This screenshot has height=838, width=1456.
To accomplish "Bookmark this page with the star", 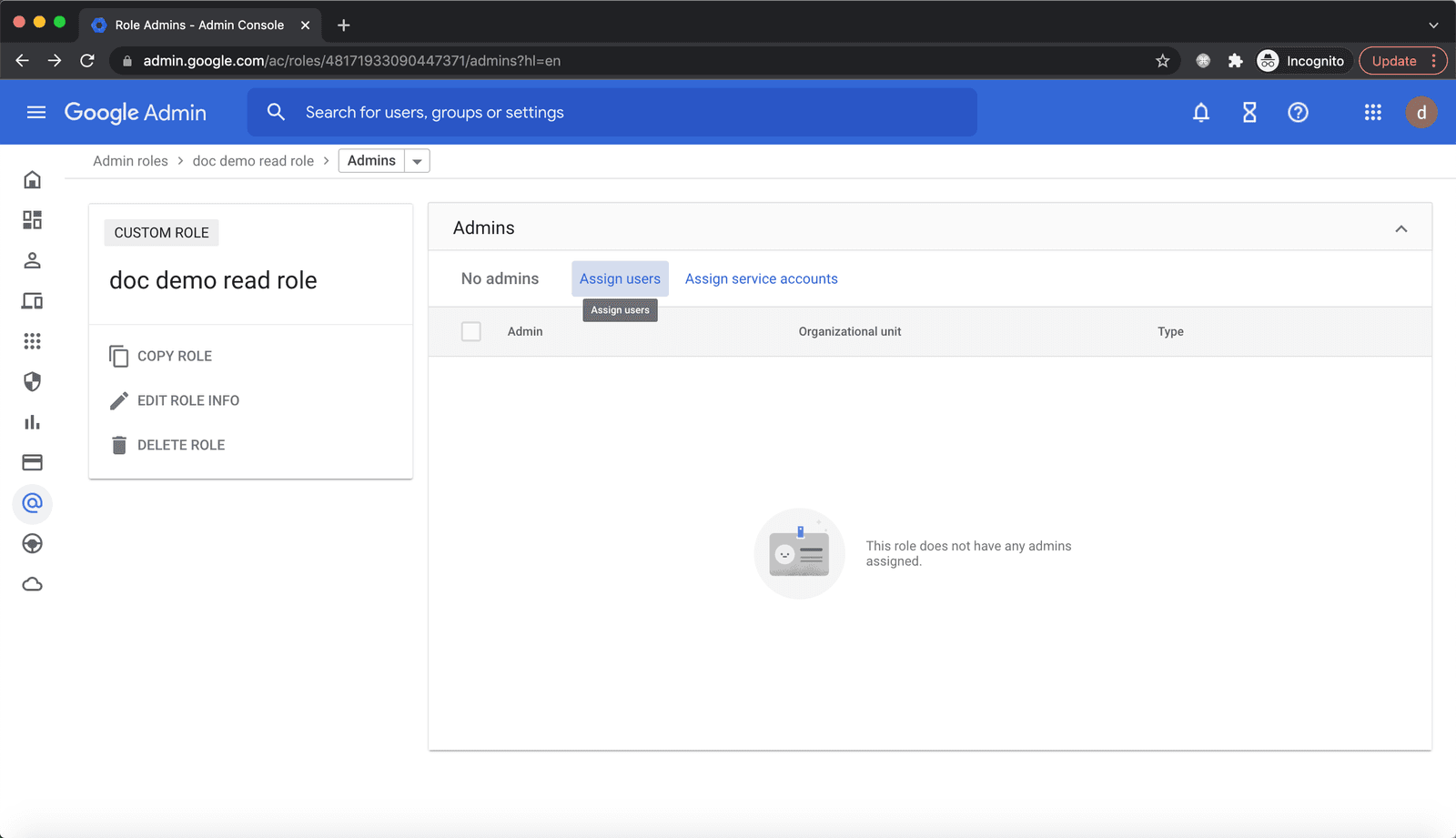I will [x=1162, y=61].
